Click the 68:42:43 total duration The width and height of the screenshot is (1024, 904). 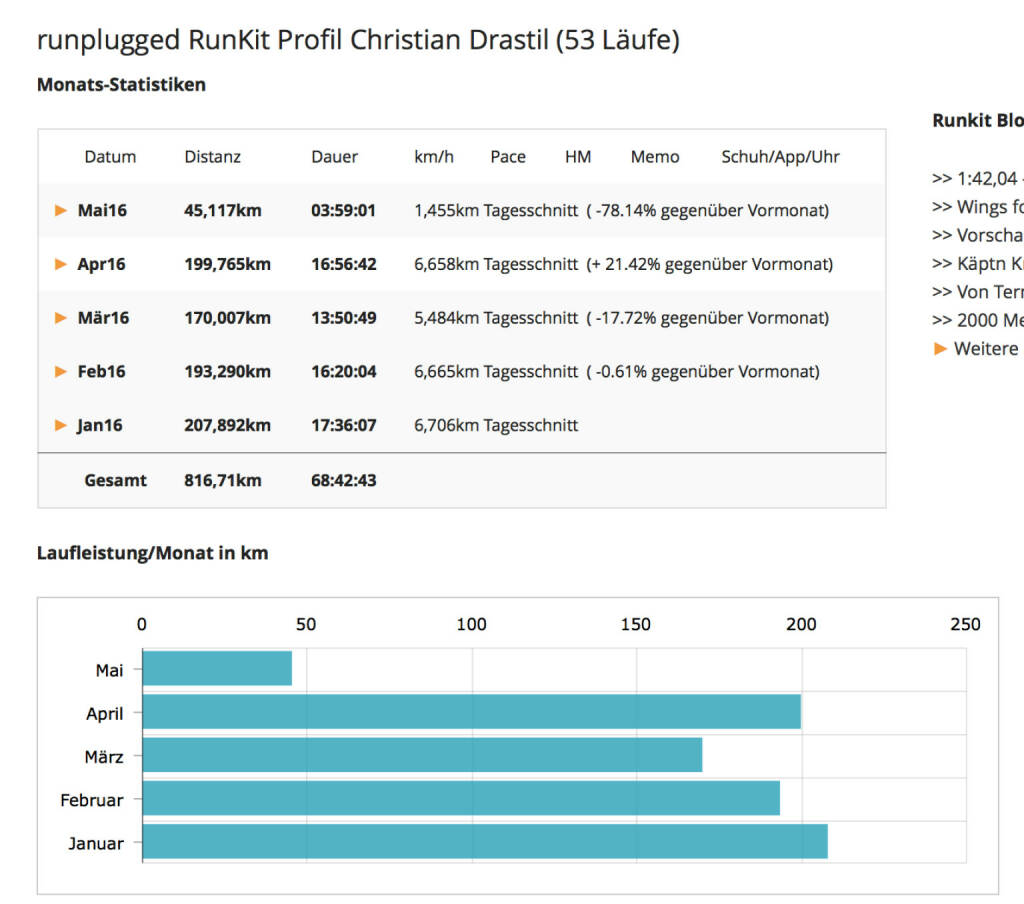344,480
